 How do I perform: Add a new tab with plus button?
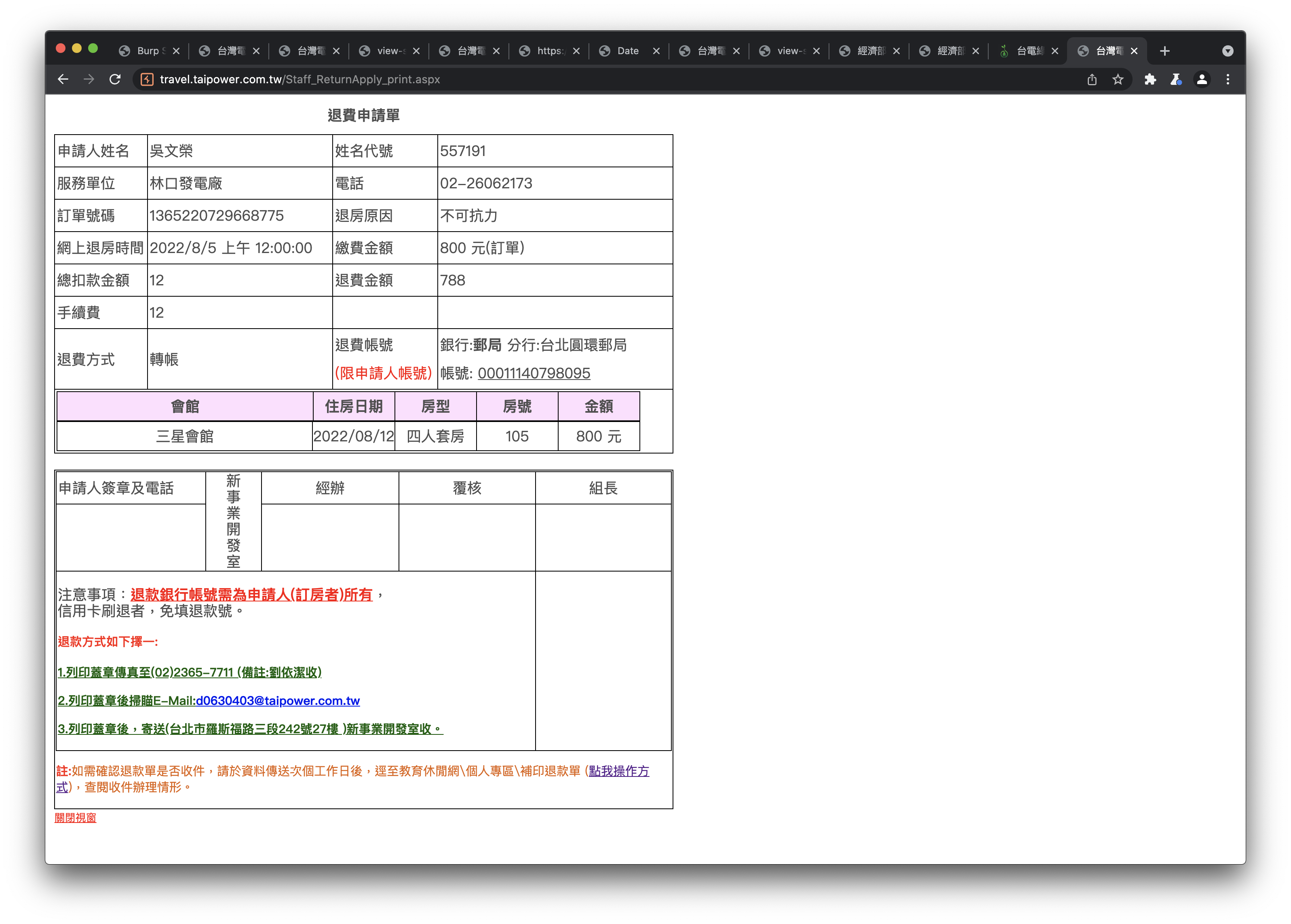point(1164,51)
